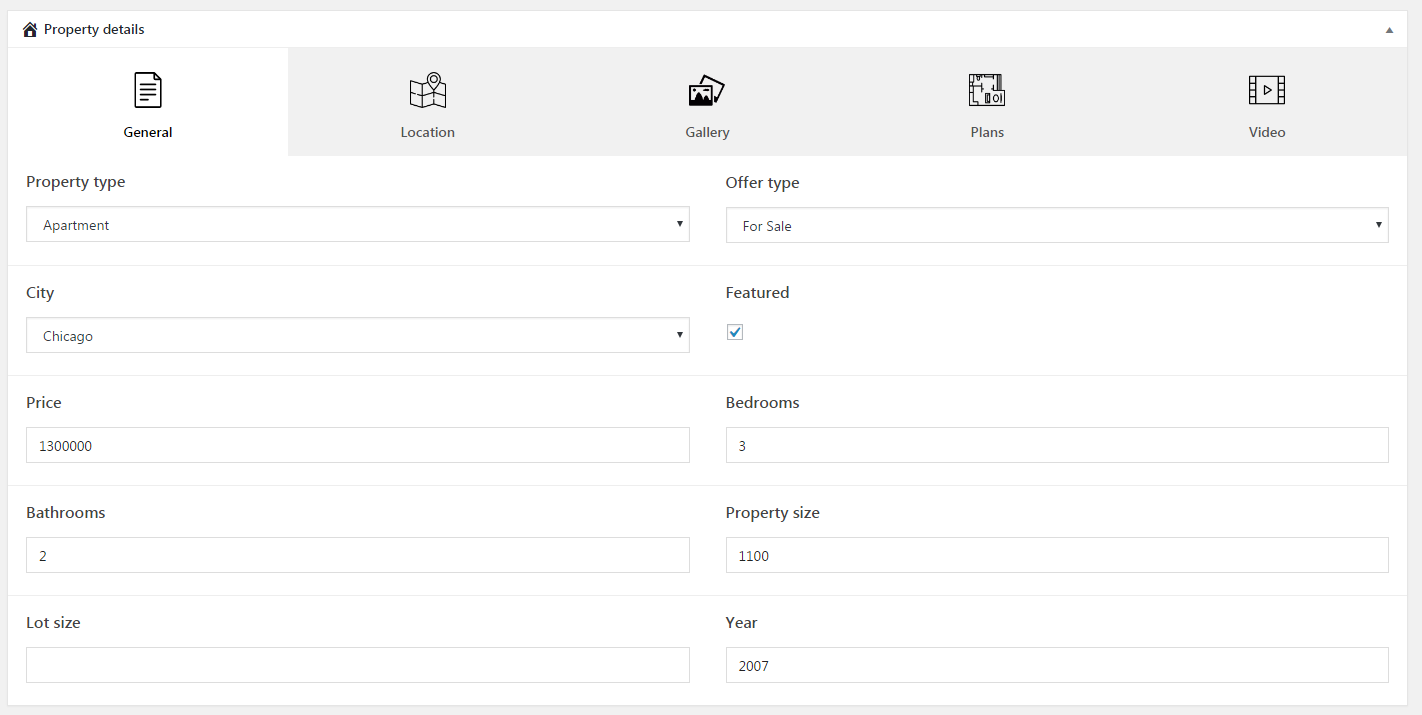Open the Video tab via its film icon
1422x715 pixels.
(x=1267, y=90)
